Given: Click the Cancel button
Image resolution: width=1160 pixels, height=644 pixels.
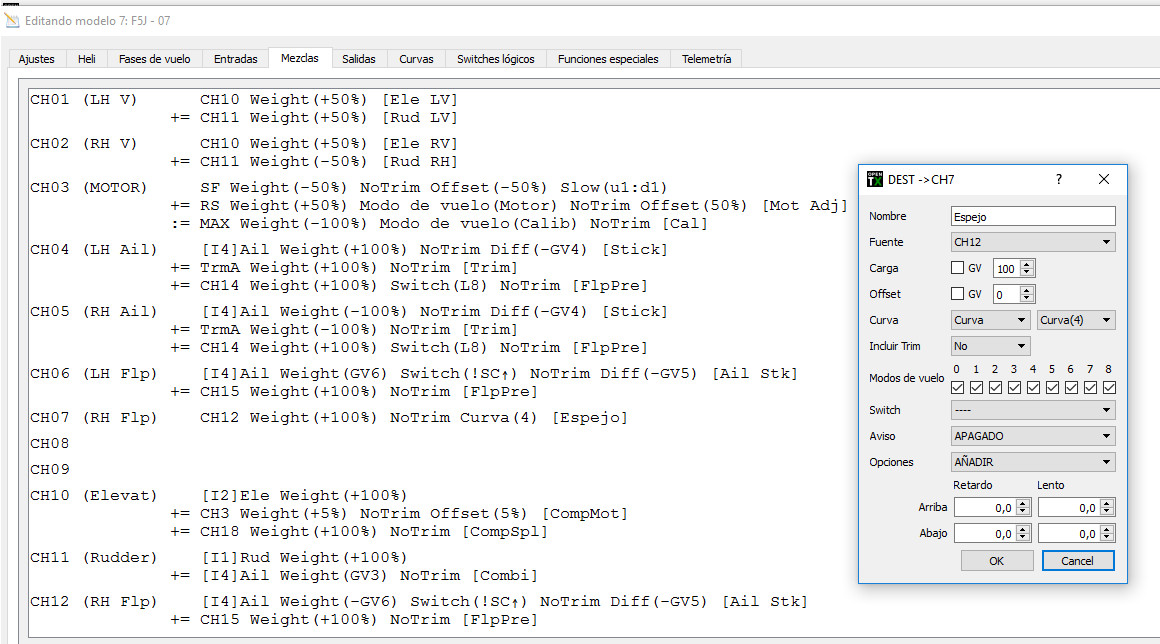Looking at the screenshot, I should pyautogui.click(x=1077, y=561).
